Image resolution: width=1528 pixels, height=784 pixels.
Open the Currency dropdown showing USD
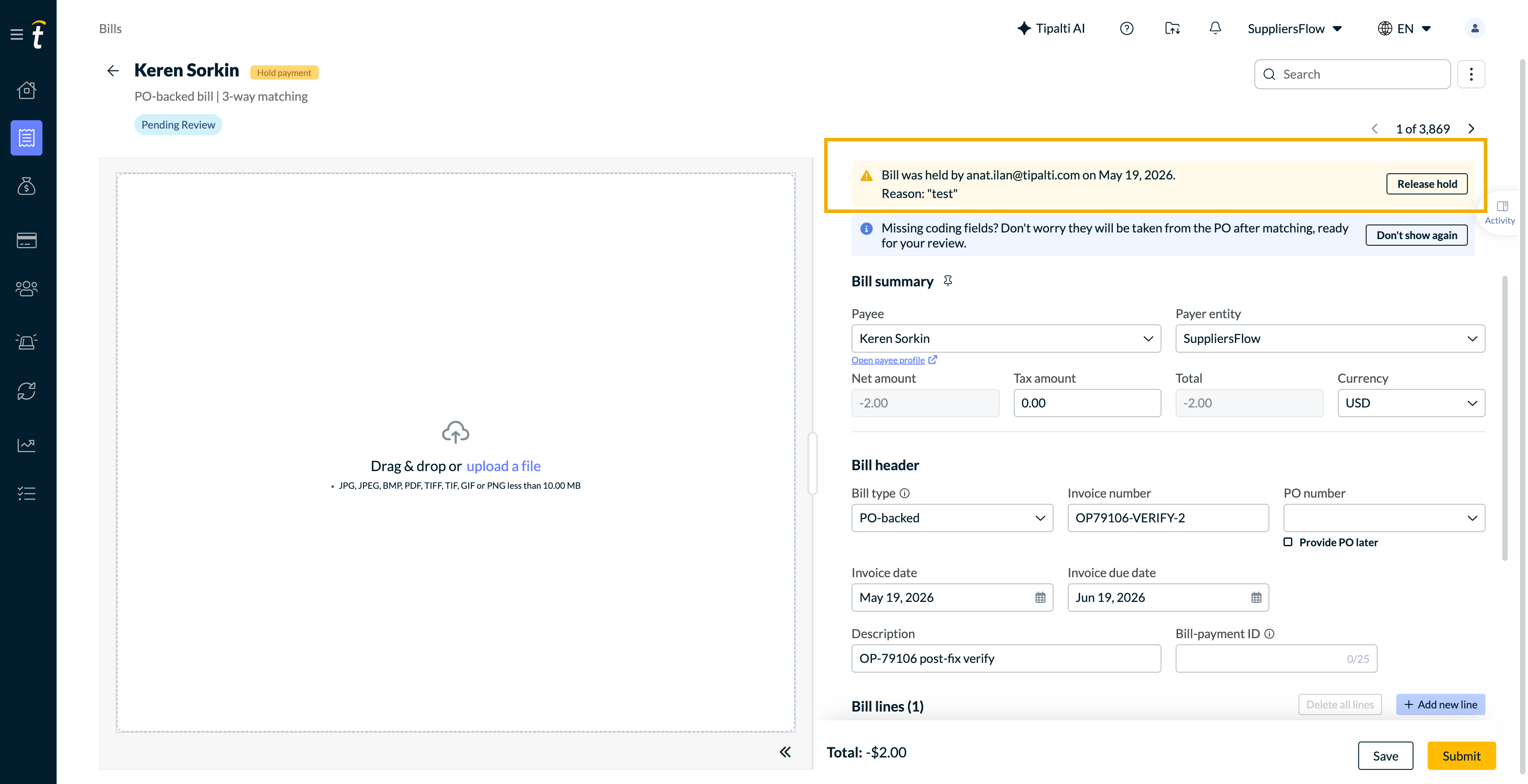pyautogui.click(x=1410, y=403)
